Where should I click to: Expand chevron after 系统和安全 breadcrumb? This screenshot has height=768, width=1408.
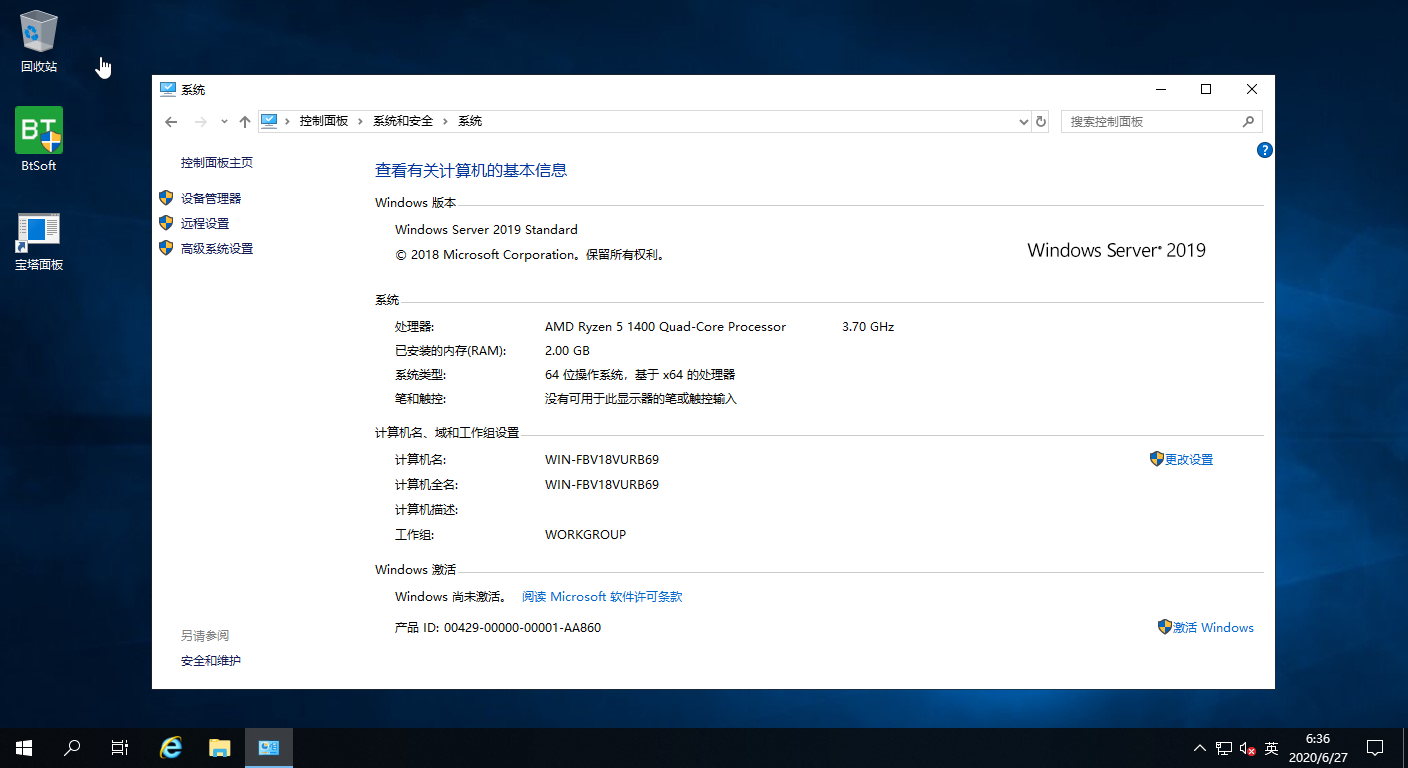[446, 121]
